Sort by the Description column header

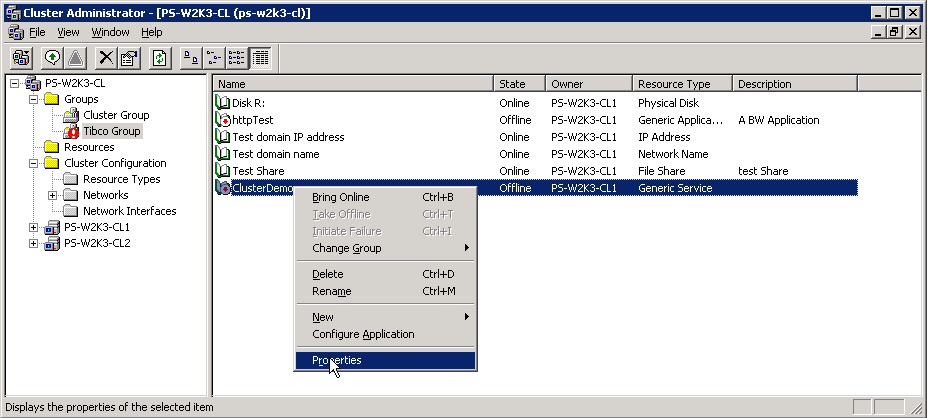[x=795, y=84]
